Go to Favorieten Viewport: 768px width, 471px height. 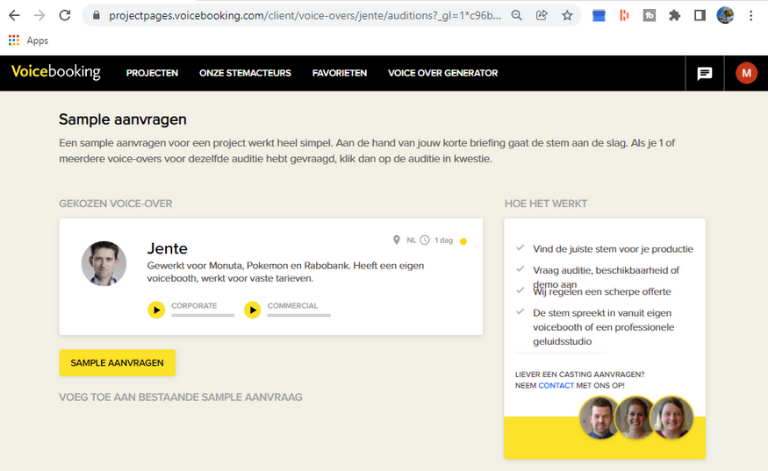coord(339,73)
